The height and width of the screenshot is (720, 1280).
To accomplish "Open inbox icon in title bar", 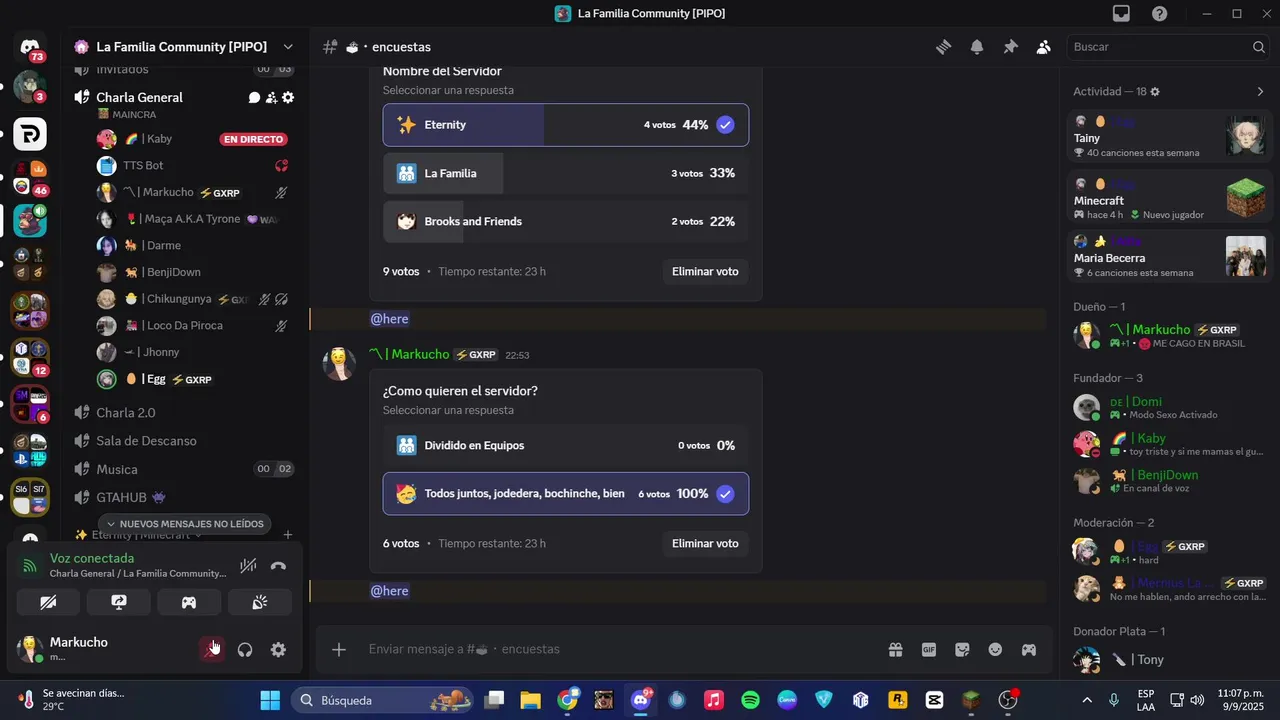I will (x=1121, y=13).
